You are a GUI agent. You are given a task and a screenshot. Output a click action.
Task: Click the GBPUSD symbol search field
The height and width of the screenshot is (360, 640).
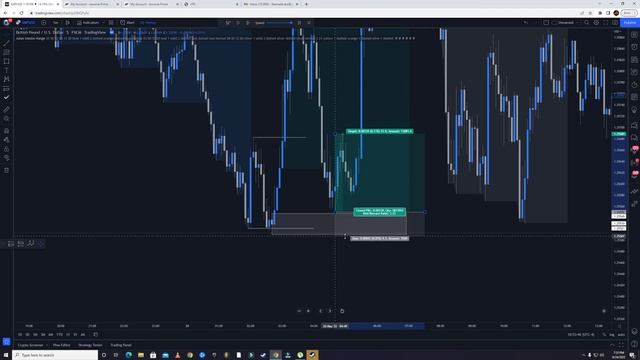pos(27,22)
